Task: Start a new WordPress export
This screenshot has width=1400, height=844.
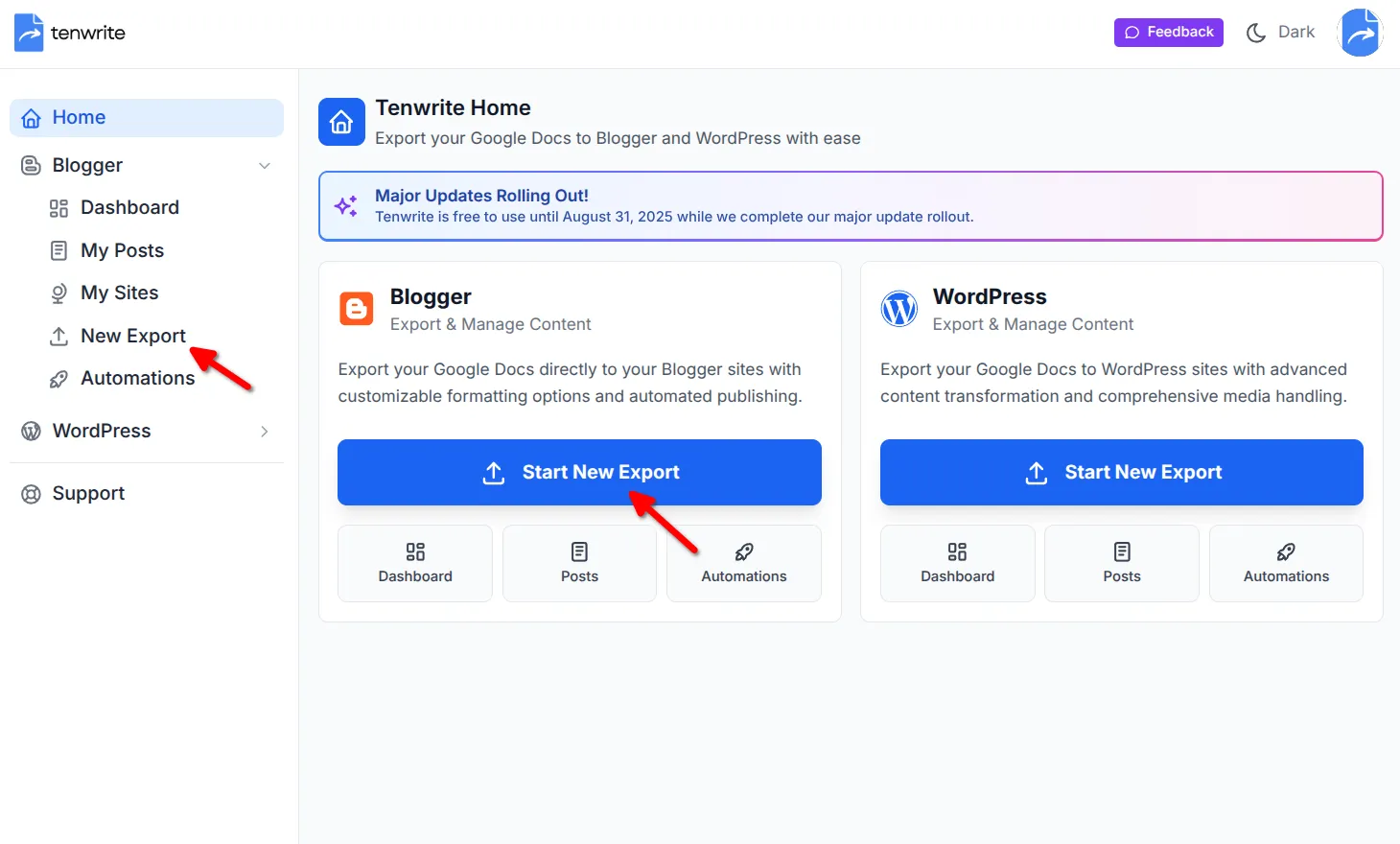Action: click(1121, 472)
